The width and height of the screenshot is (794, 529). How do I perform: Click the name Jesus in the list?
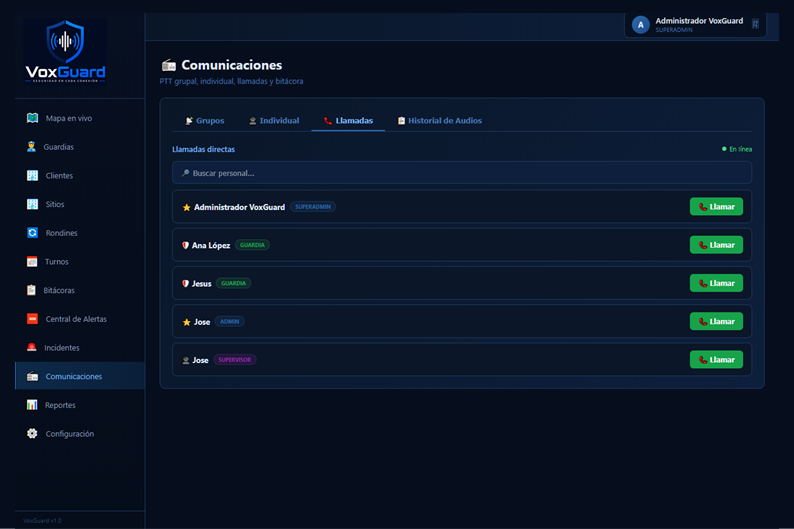coord(202,283)
